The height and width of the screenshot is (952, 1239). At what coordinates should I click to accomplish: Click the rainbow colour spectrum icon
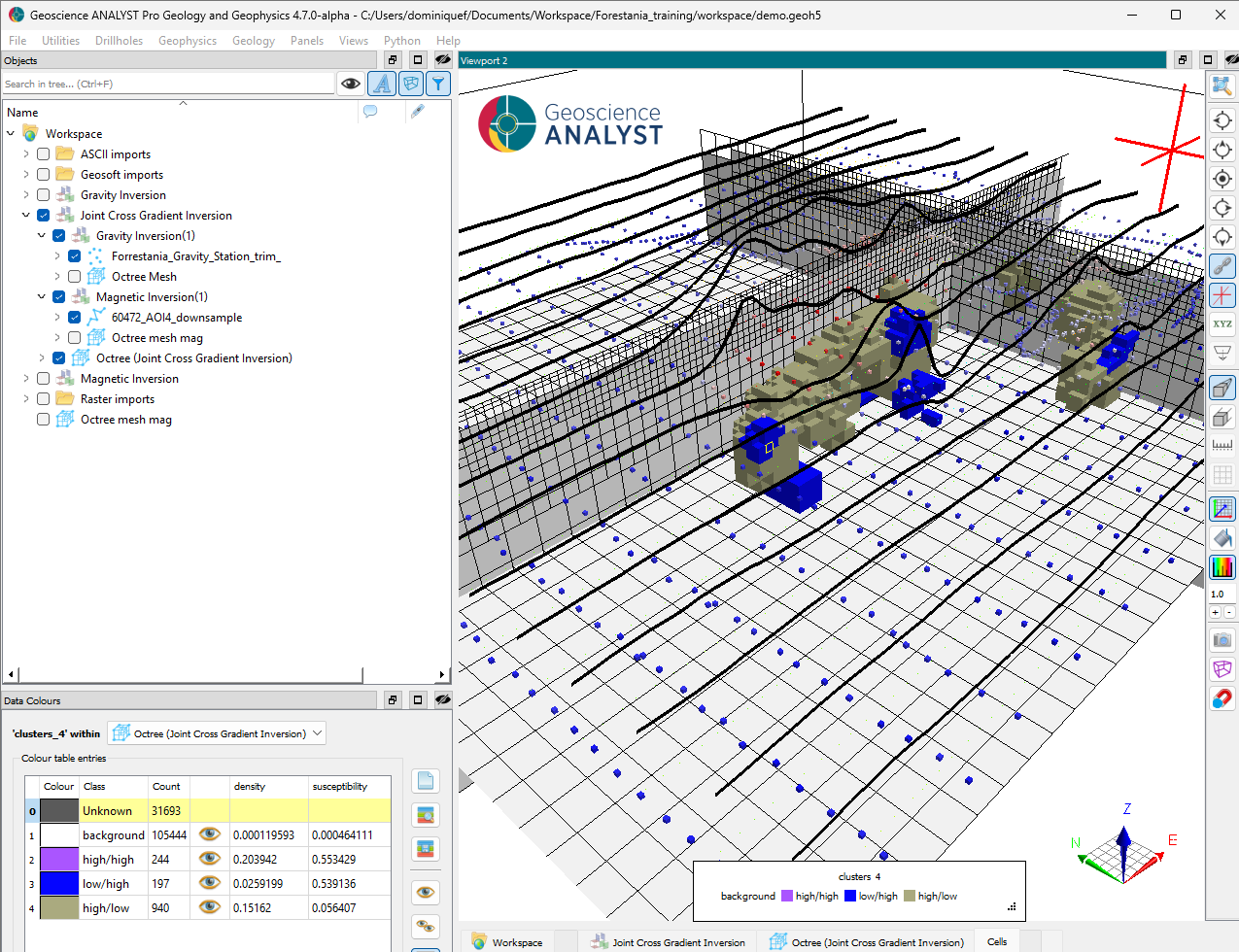coord(1222,566)
